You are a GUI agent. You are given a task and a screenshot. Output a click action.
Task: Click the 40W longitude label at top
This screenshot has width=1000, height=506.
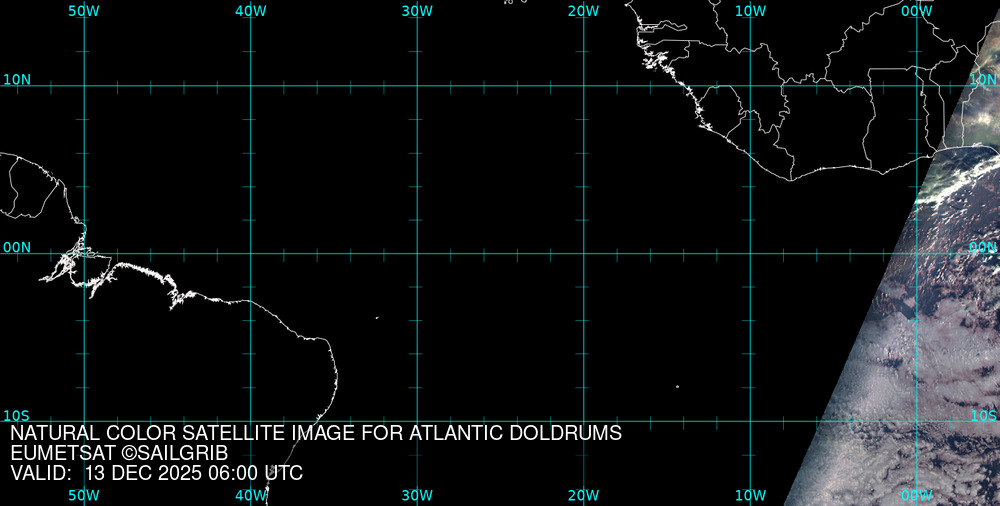(250, 11)
